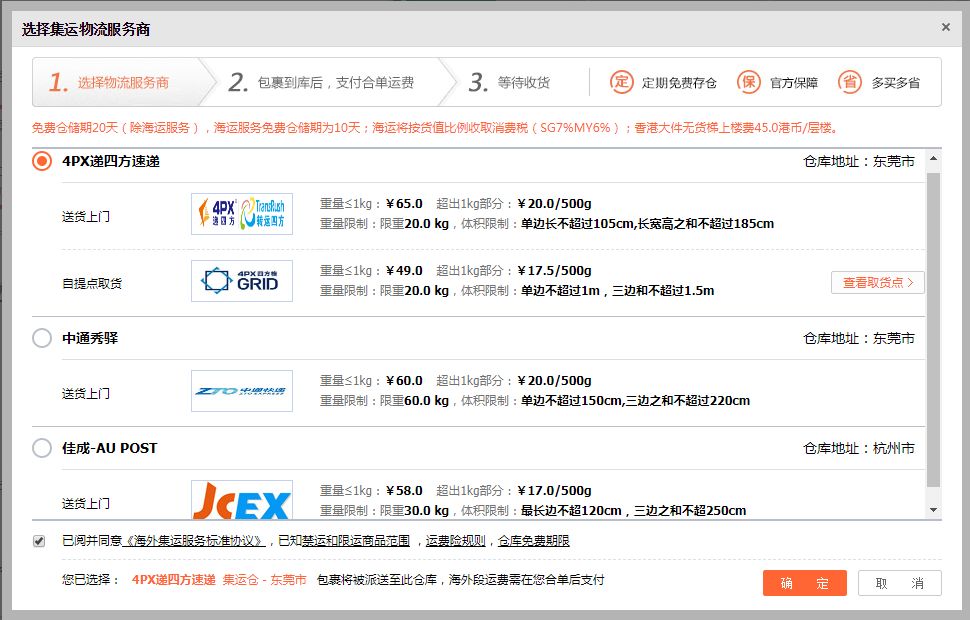Click the 4PX递四方 logo for 送货上门
The image size is (970, 620).
click(219, 212)
